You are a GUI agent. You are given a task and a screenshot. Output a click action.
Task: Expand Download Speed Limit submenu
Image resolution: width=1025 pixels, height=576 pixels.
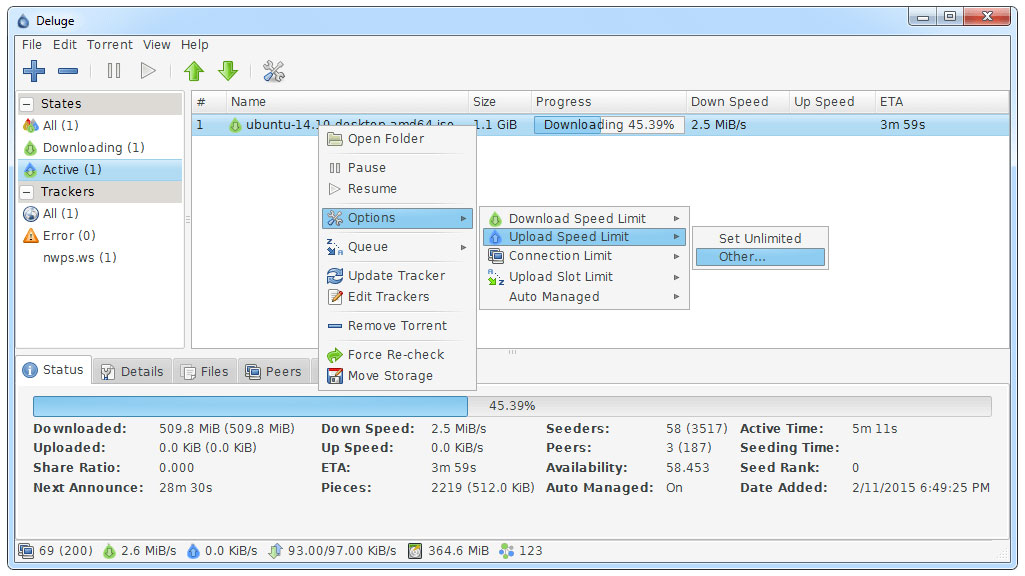coord(584,218)
